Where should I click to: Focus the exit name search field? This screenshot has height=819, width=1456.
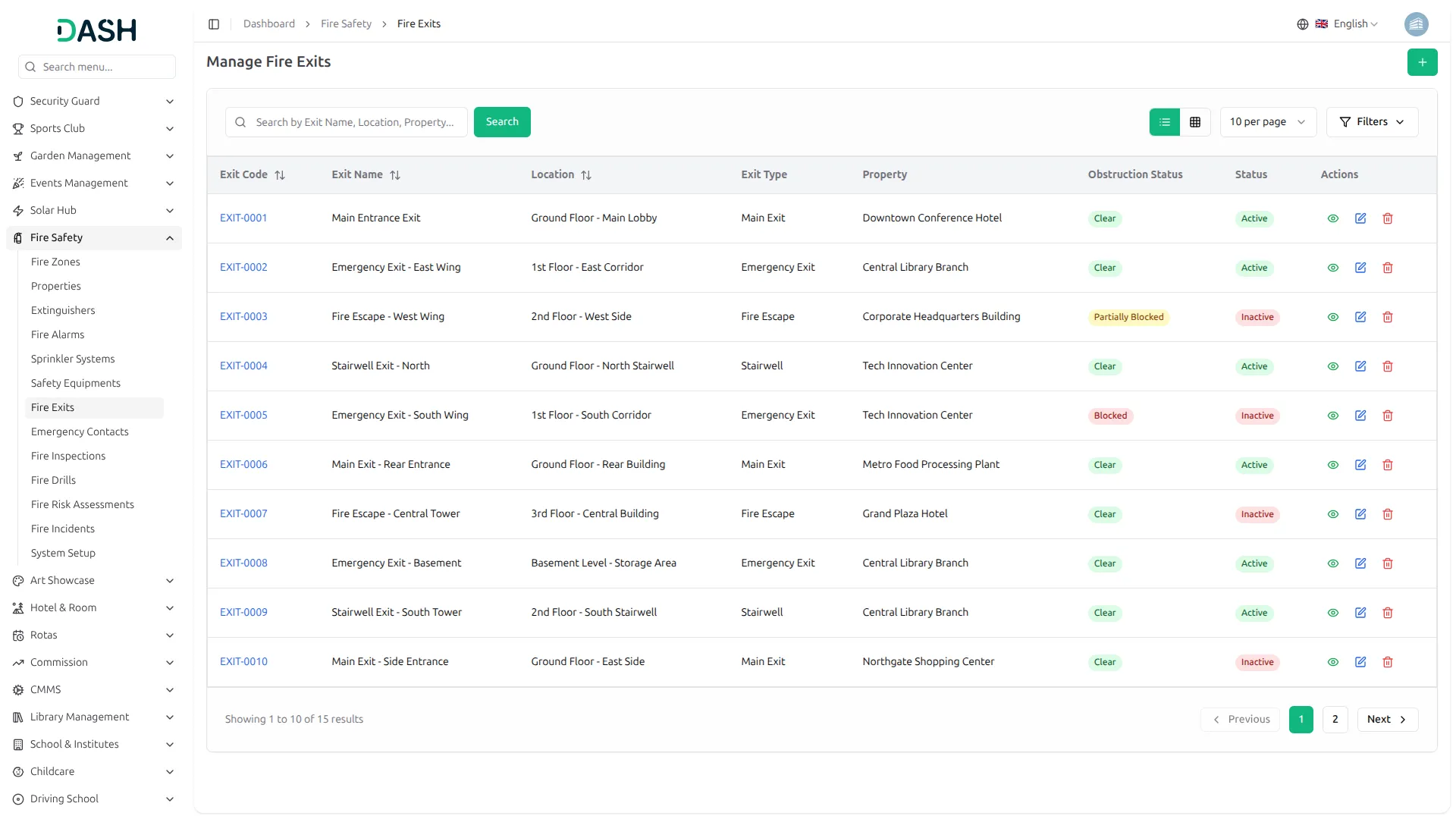(354, 122)
